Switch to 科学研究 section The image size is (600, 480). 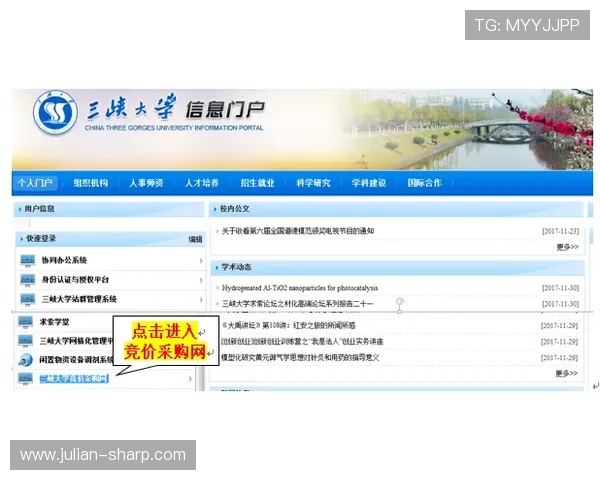coord(313,183)
